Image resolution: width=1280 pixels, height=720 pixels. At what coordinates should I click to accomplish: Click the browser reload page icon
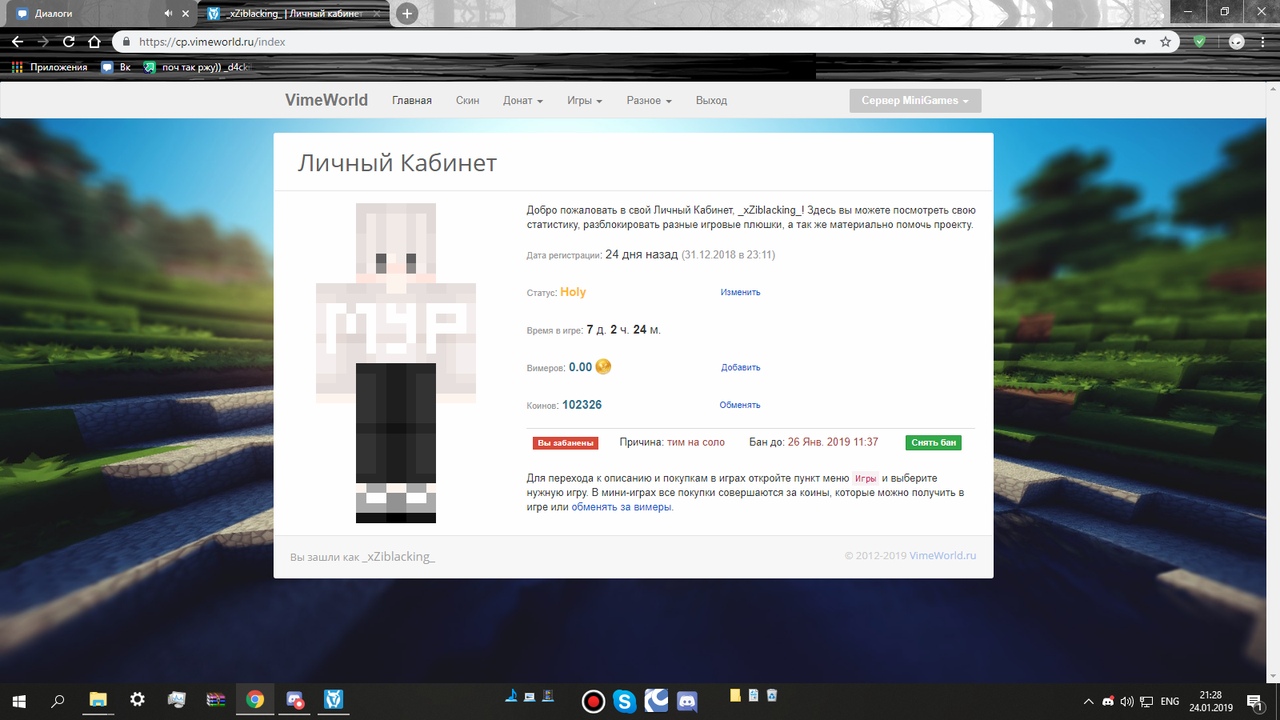tap(69, 42)
